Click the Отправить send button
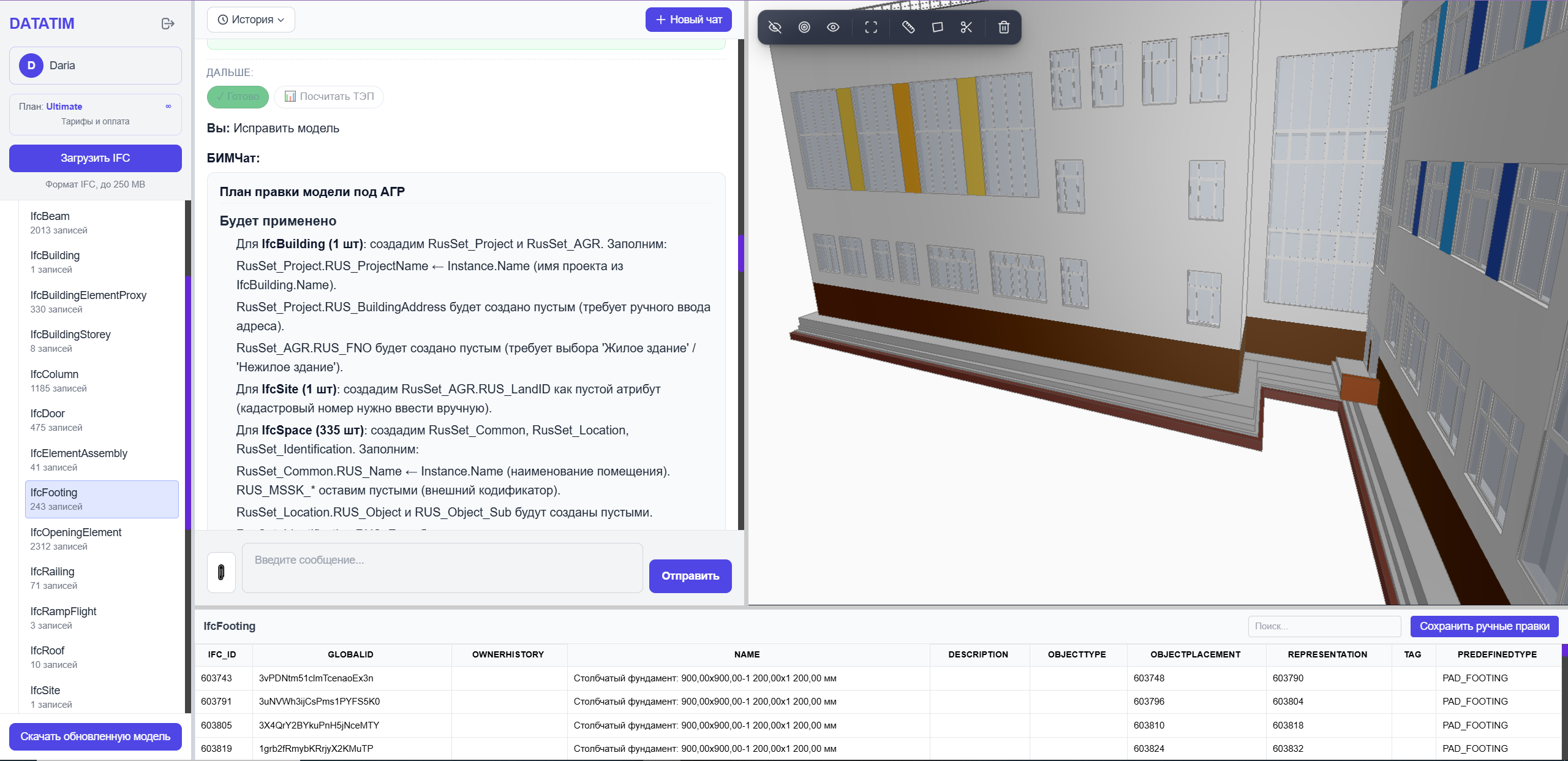Viewport: 1568px width, 761px height. 690,576
